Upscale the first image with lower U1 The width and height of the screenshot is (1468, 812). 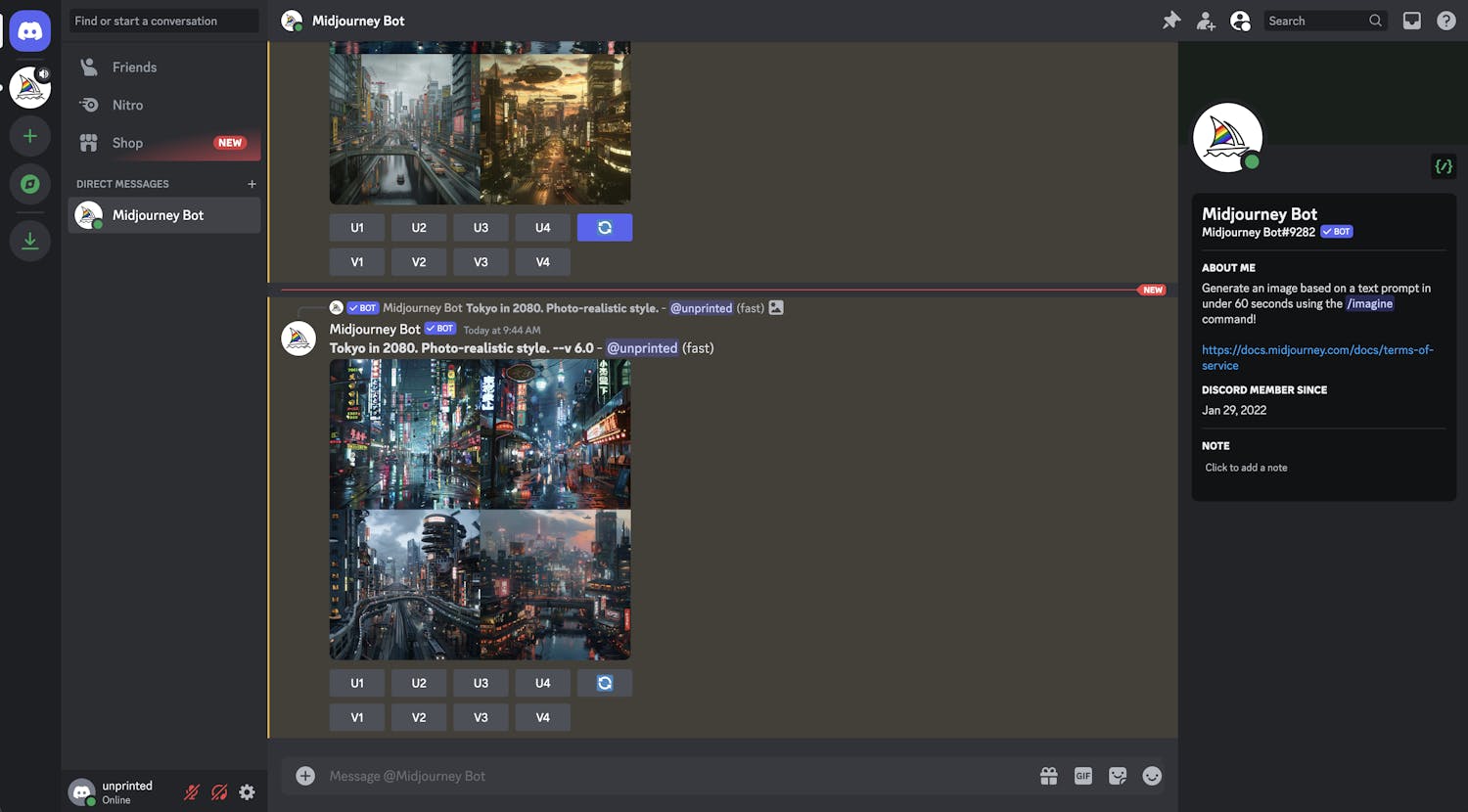coord(357,683)
